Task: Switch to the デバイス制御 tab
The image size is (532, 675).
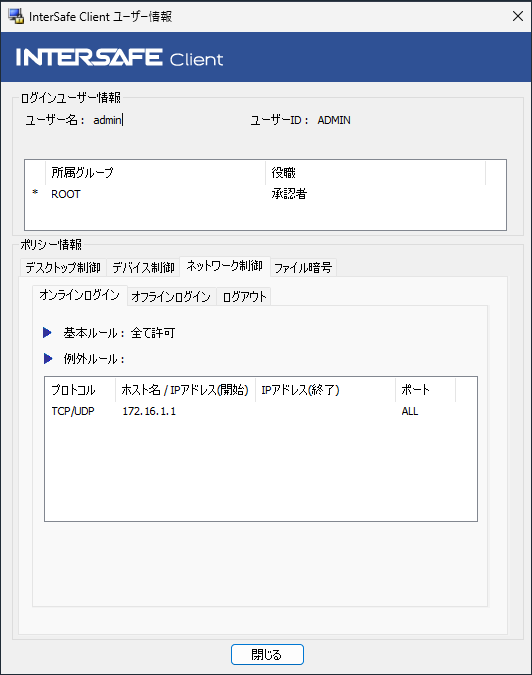Action: coord(143,267)
